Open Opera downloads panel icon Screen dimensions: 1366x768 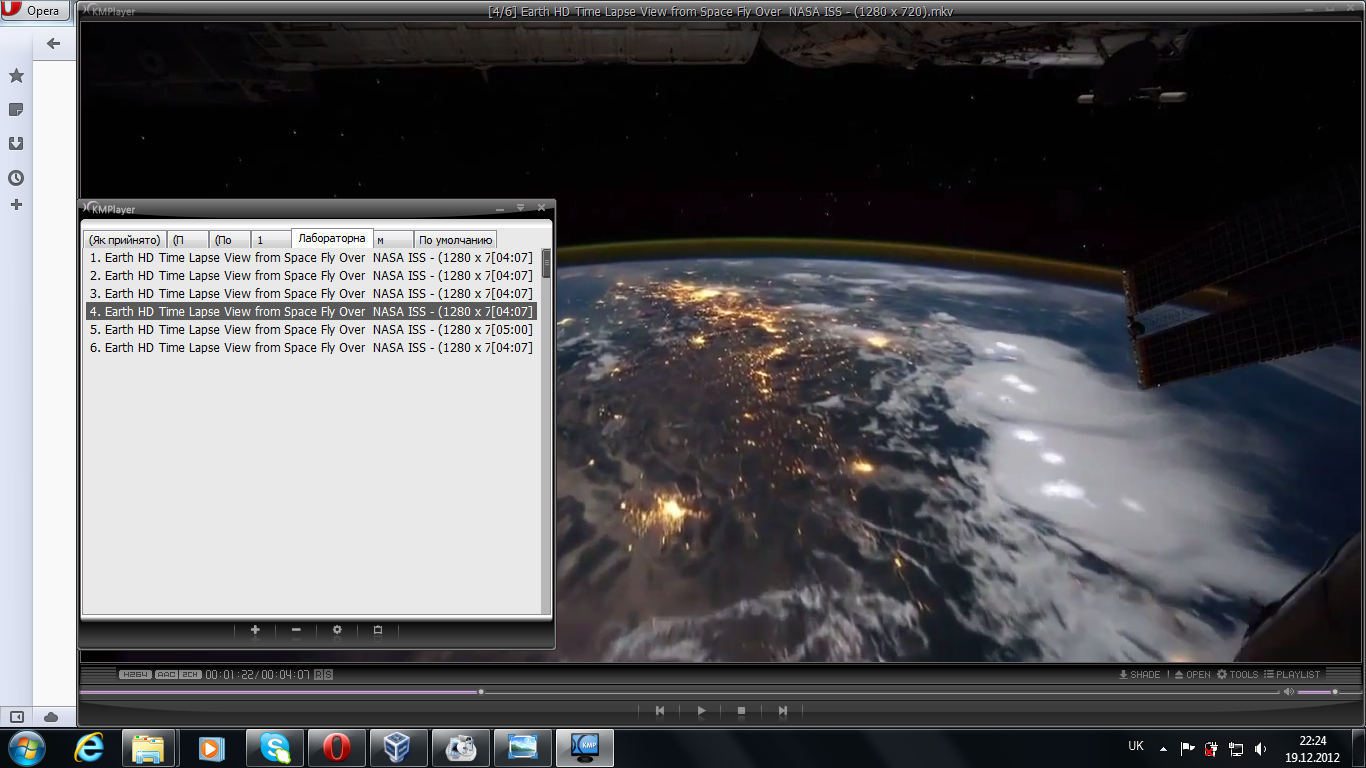16,144
